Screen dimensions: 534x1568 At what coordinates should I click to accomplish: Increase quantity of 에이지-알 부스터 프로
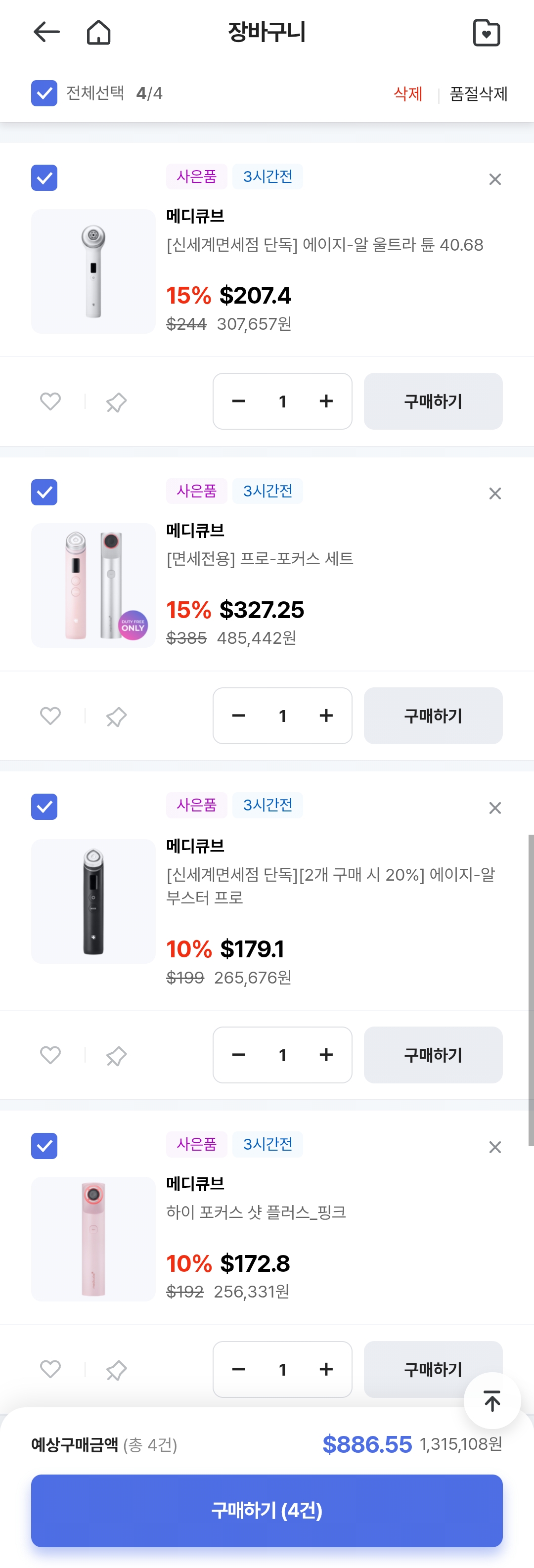tap(326, 1055)
